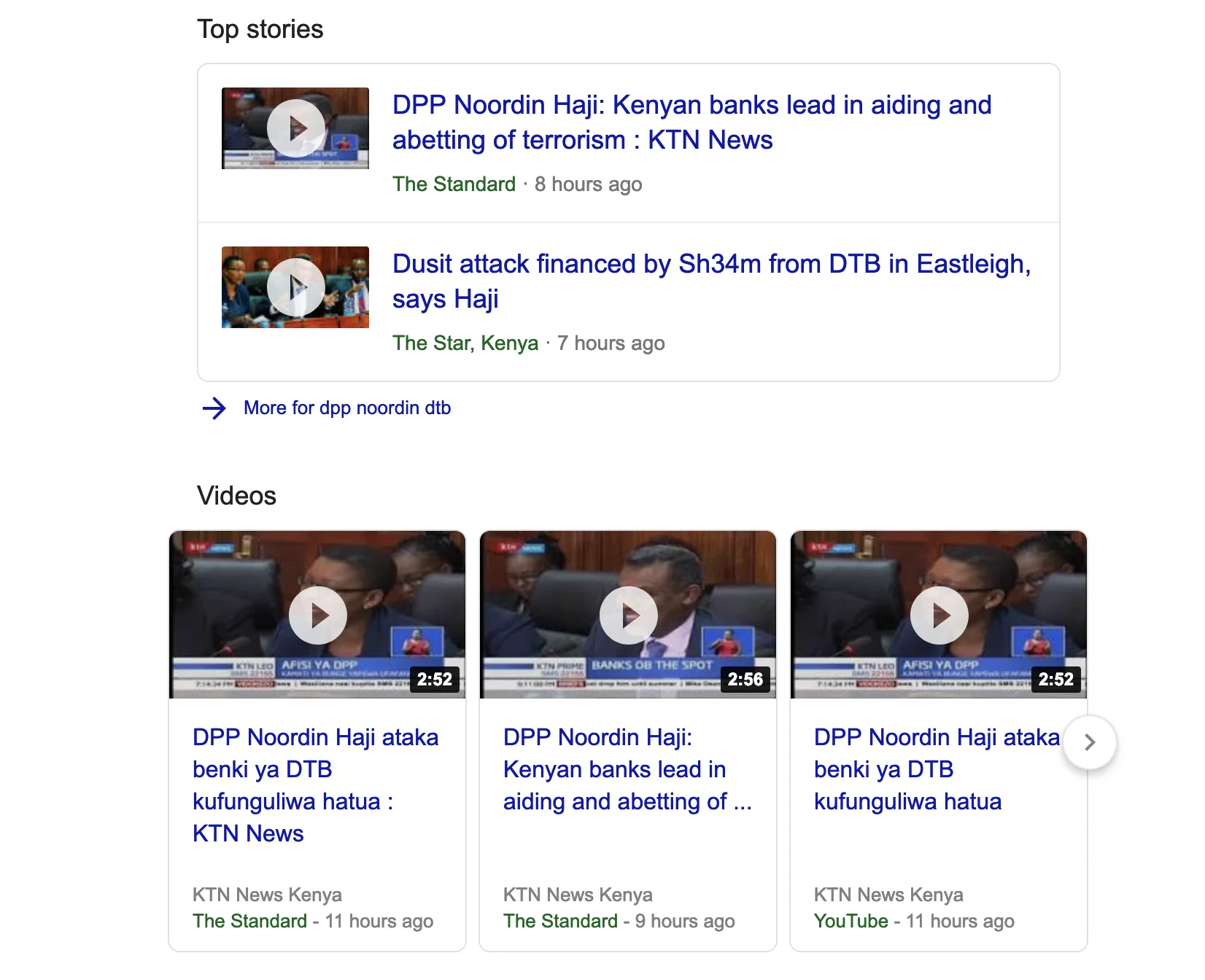1205x980 pixels.
Task: Click 'The Standard - 11 hours ago' source
Action: pyautogui.click(x=249, y=922)
